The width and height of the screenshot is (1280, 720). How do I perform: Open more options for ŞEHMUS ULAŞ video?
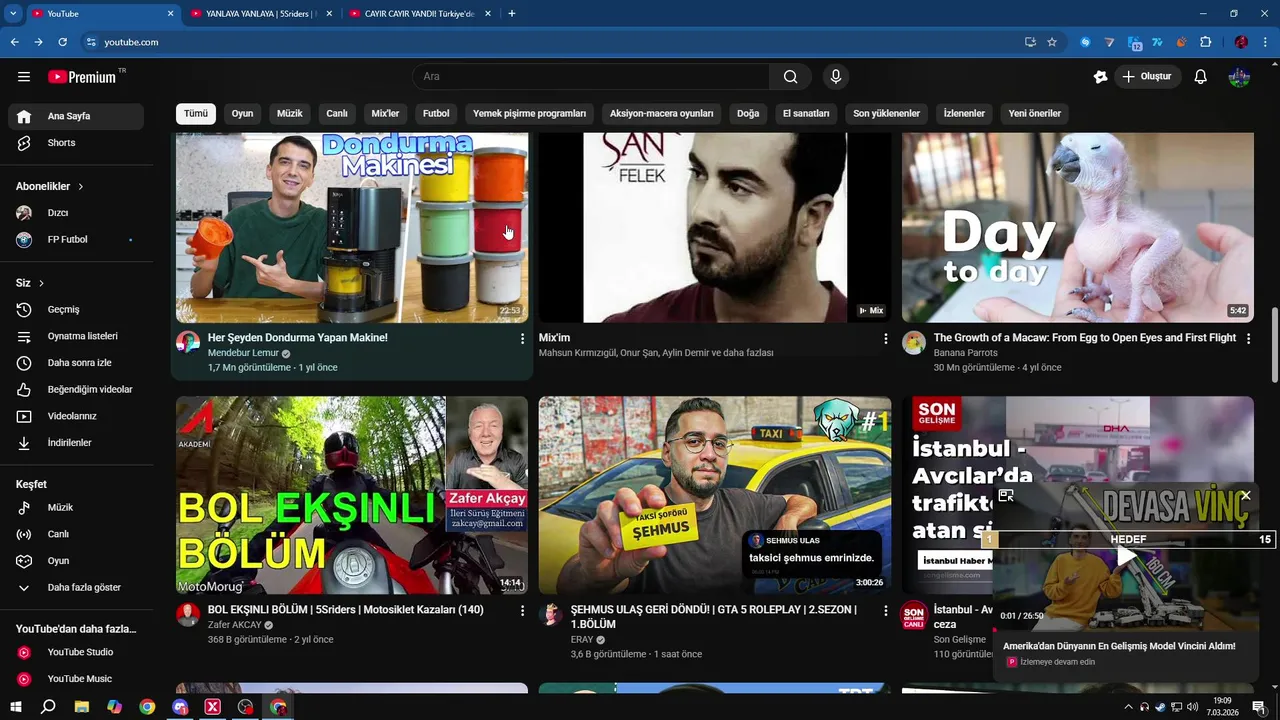tap(885, 610)
